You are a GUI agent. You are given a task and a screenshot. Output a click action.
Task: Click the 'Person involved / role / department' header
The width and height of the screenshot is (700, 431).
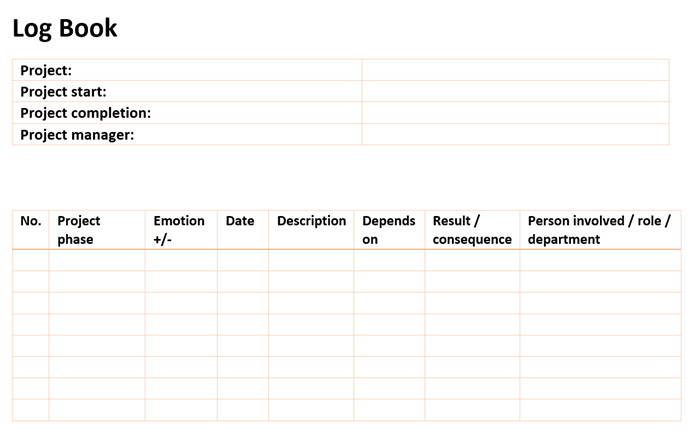599,230
